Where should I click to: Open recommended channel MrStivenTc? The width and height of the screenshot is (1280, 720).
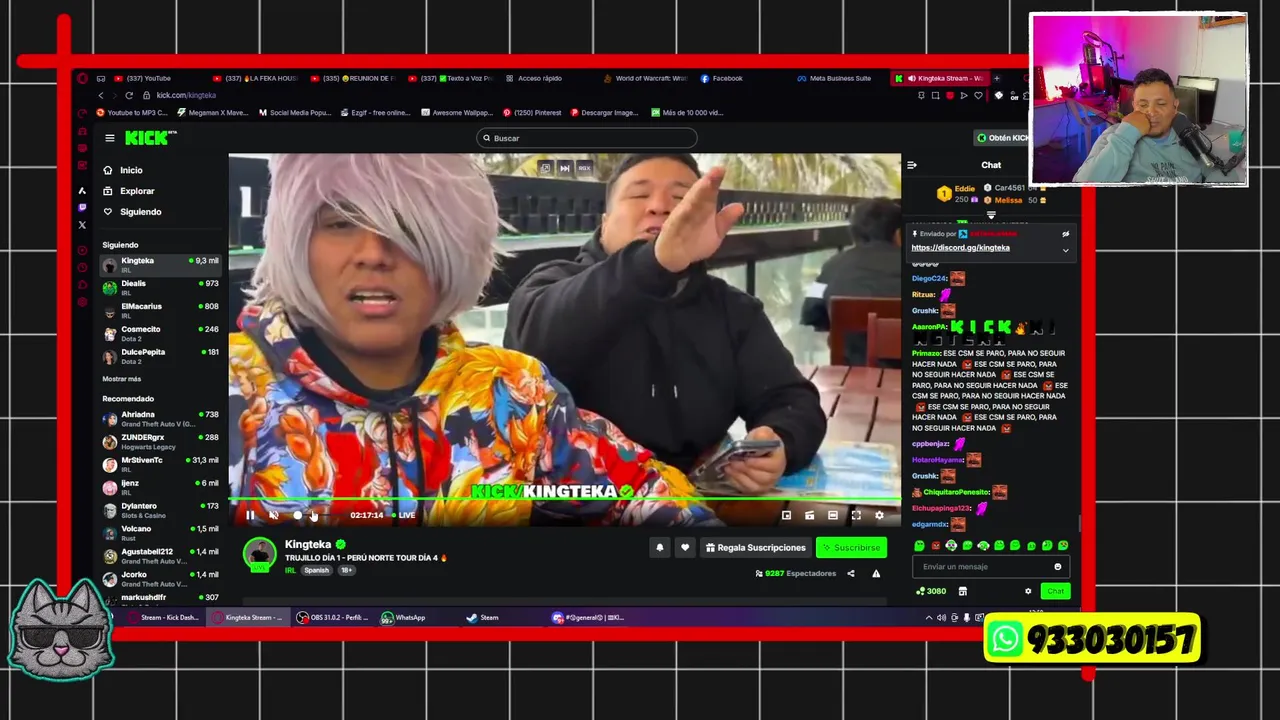tap(160, 464)
